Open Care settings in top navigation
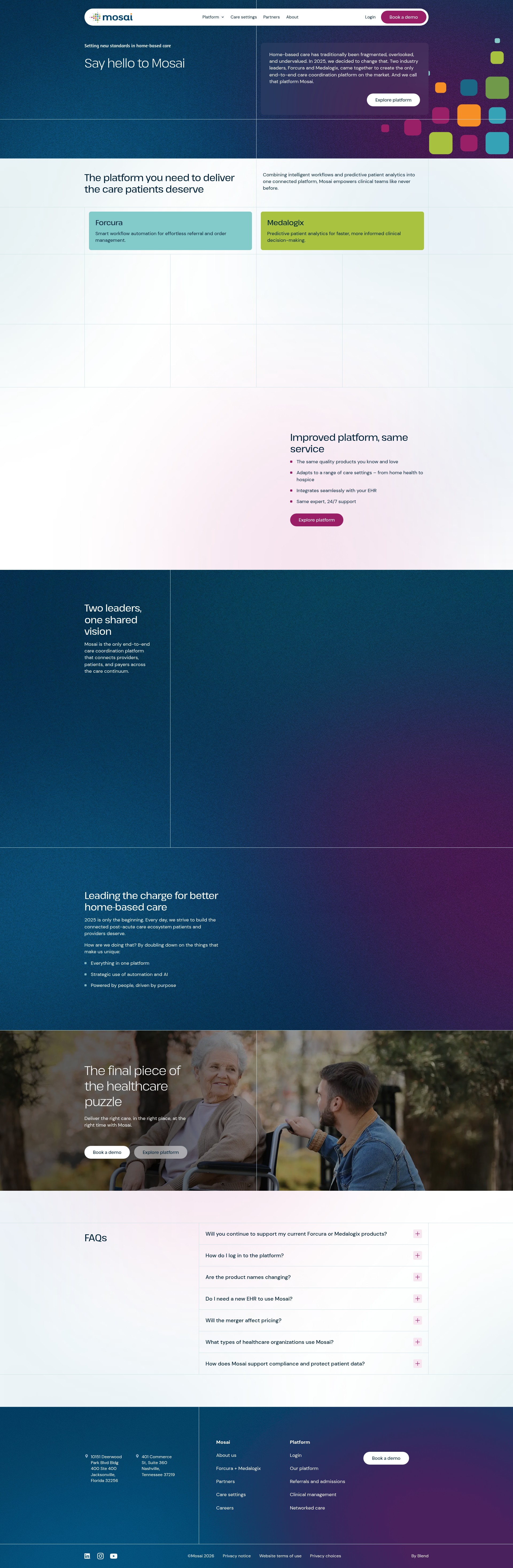 point(243,17)
